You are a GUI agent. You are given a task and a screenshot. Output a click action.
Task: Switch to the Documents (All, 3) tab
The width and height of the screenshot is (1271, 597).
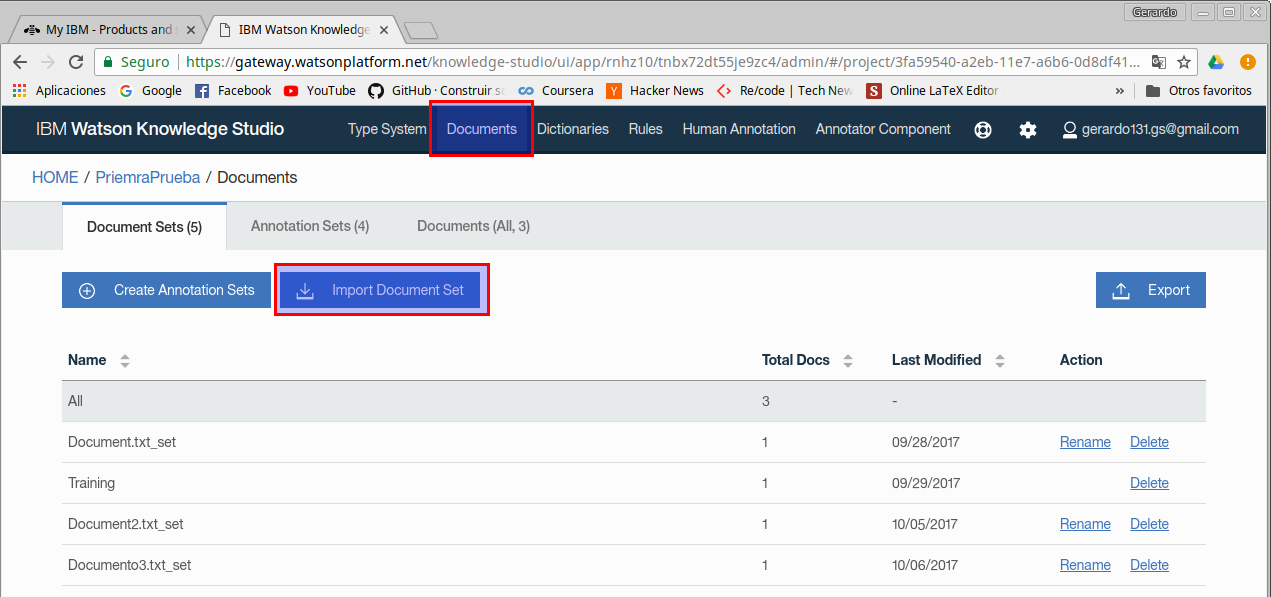click(474, 226)
